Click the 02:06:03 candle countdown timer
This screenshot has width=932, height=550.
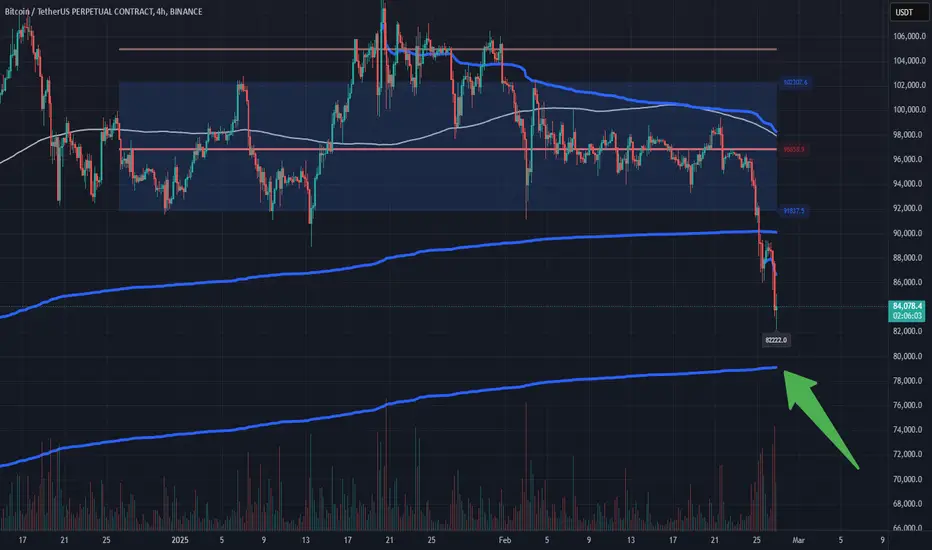(x=907, y=316)
